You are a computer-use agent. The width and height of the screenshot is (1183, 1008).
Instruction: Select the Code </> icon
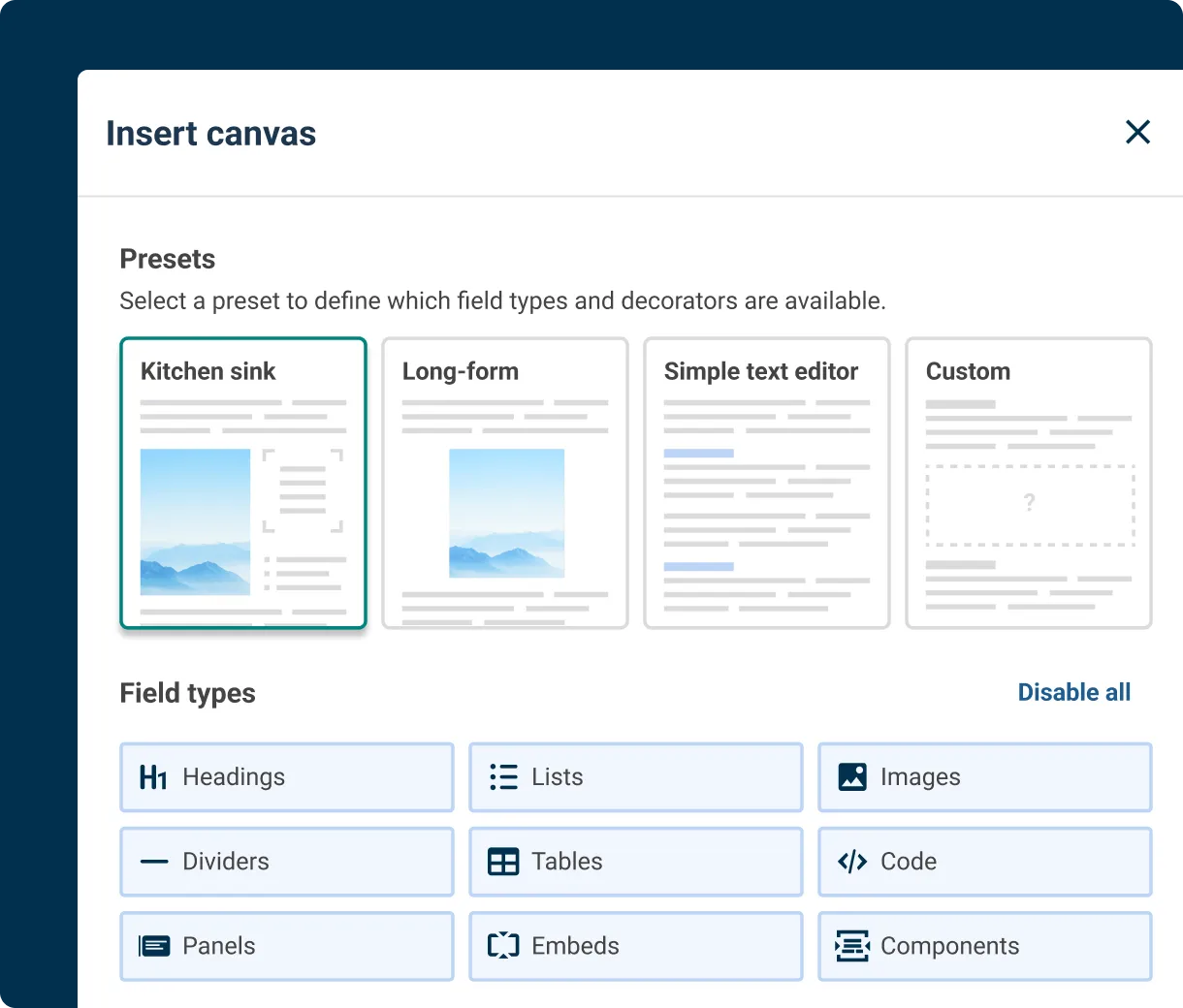pyautogui.click(x=851, y=862)
